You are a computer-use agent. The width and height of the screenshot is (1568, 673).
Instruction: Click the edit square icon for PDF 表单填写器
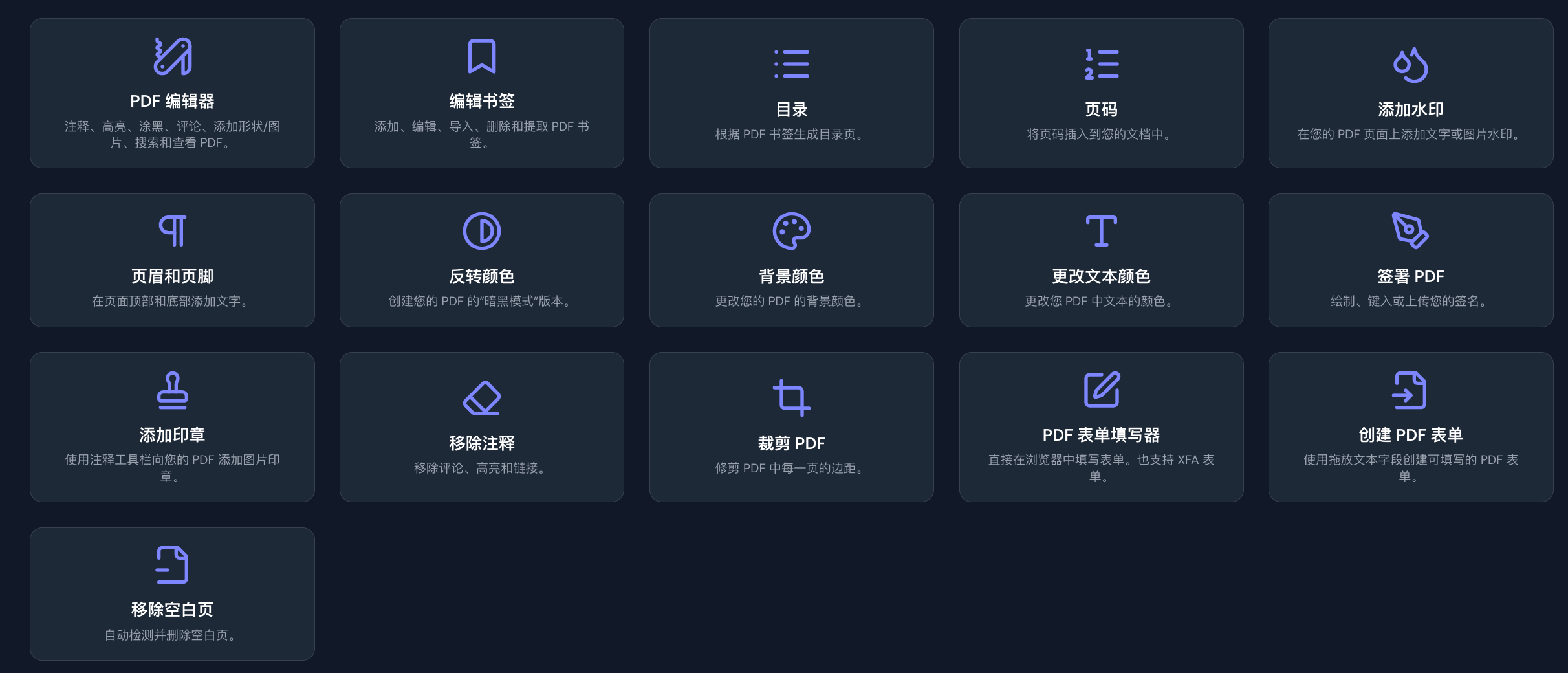[x=1101, y=390]
